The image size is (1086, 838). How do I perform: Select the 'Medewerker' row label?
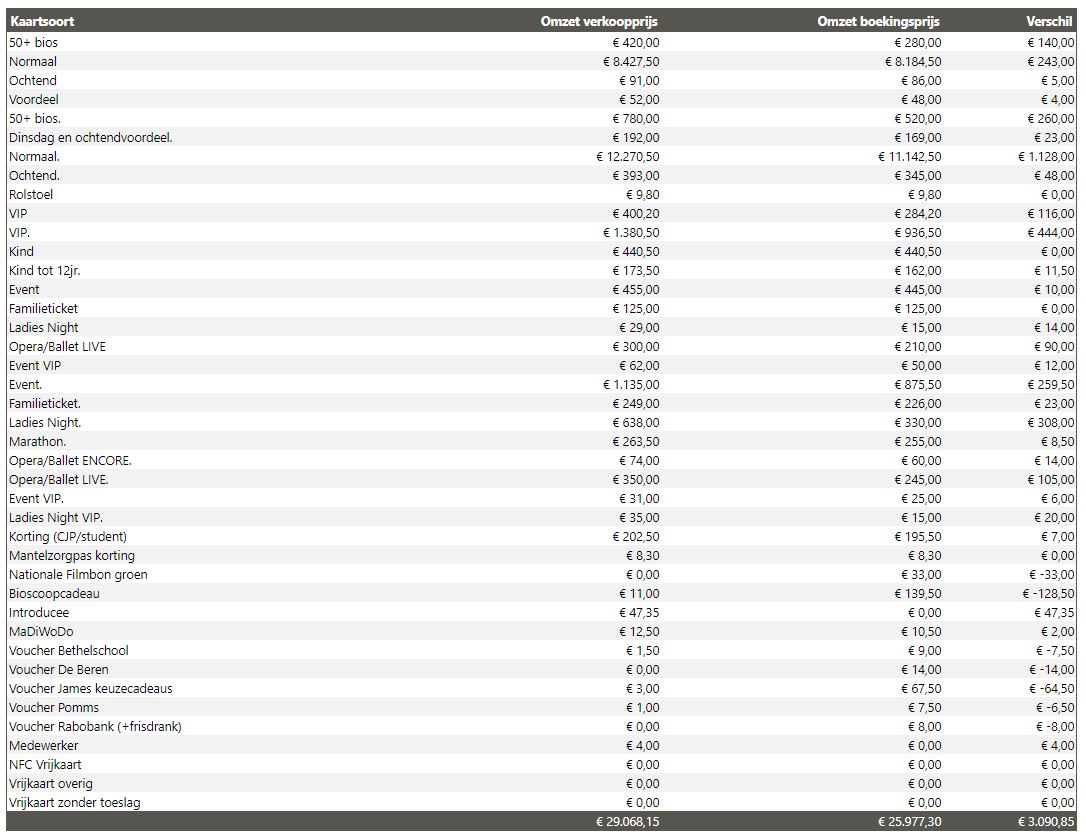coord(44,746)
